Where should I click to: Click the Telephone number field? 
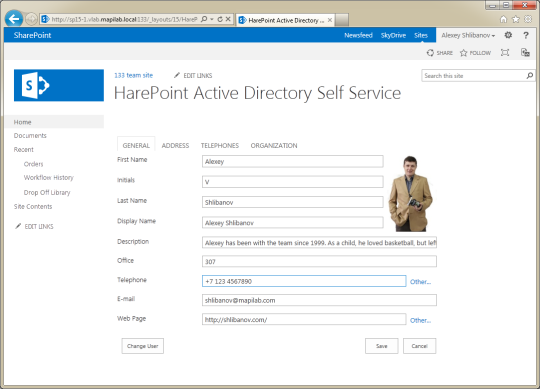(304, 281)
